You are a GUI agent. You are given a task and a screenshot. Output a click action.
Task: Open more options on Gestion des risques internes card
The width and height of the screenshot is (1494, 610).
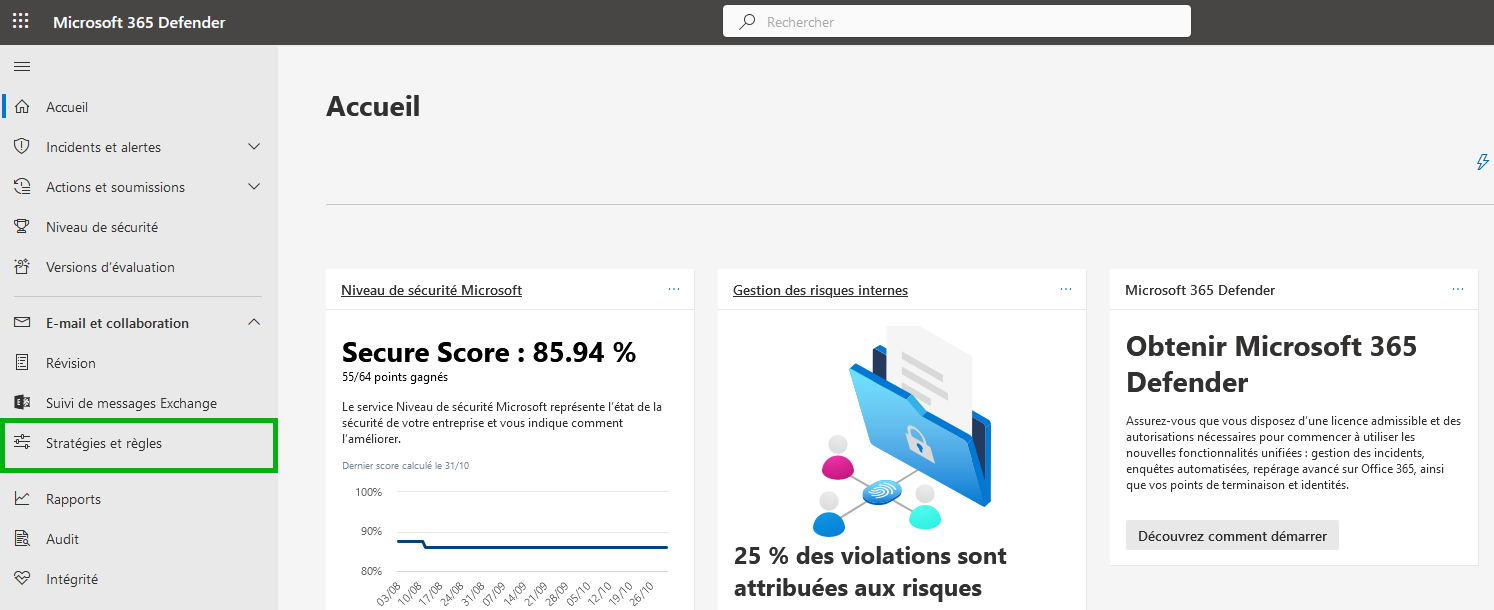coord(1066,289)
